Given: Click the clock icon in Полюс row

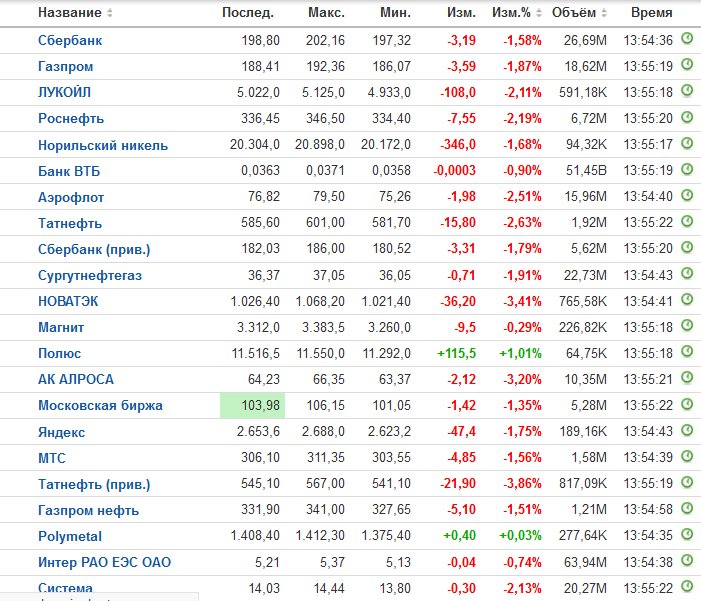Looking at the screenshot, I should tap(687, 351).
